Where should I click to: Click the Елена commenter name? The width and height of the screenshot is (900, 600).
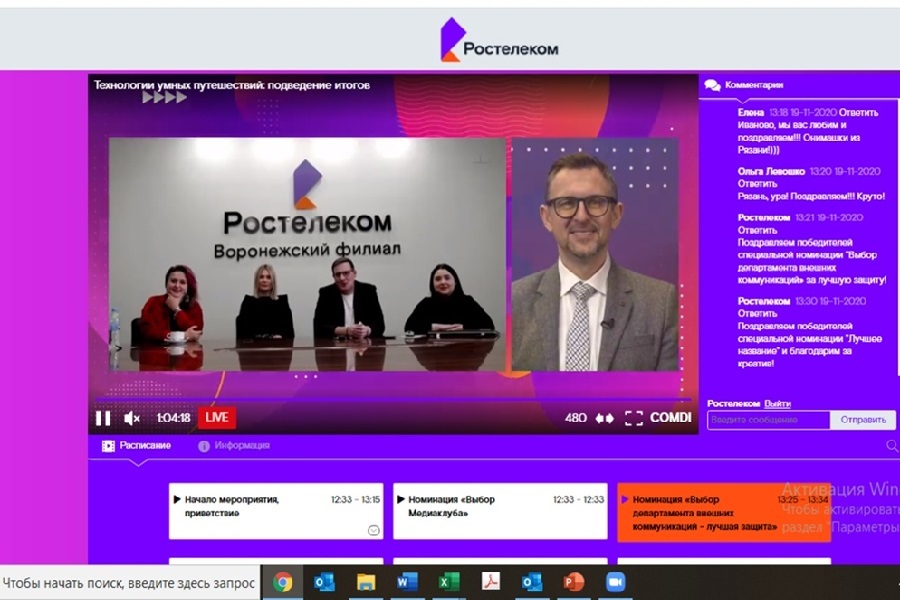(x=751, y=113)
